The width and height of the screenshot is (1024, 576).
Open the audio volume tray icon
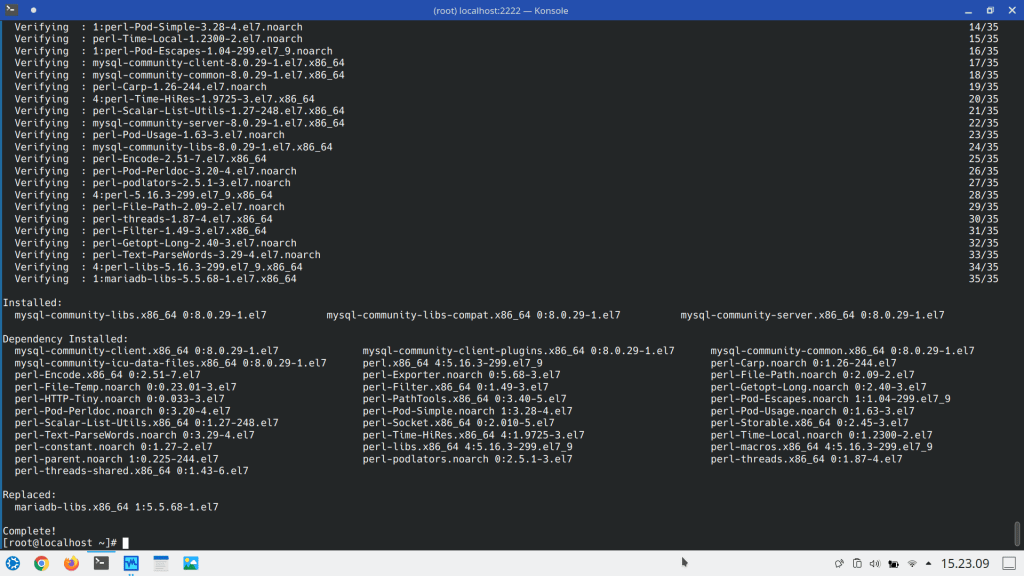click(875, 564)
